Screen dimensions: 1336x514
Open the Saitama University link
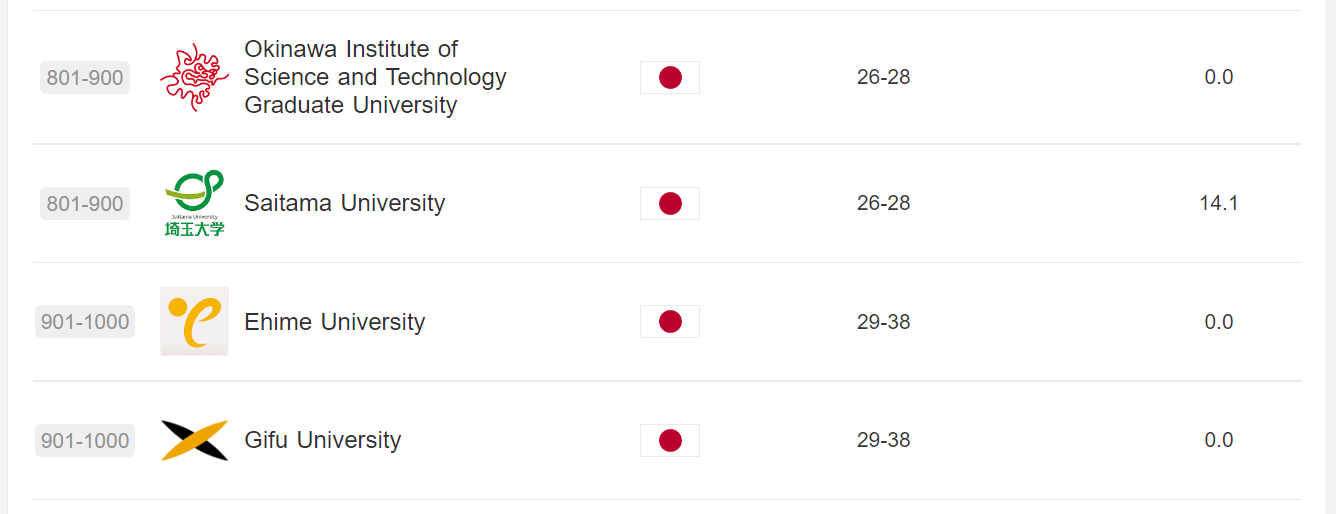(x=344, y=203)
